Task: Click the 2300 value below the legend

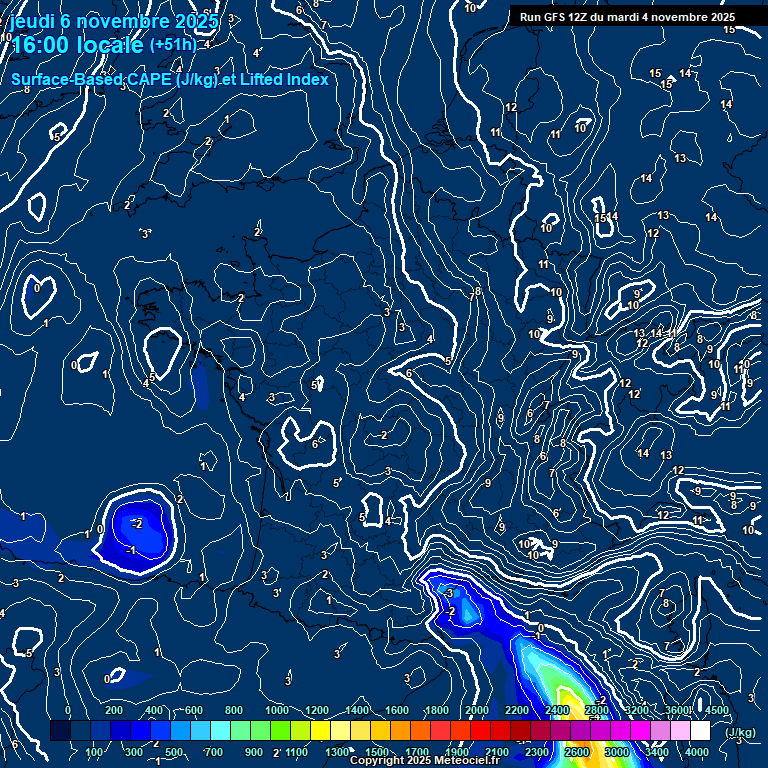Action: pos(537,752)
